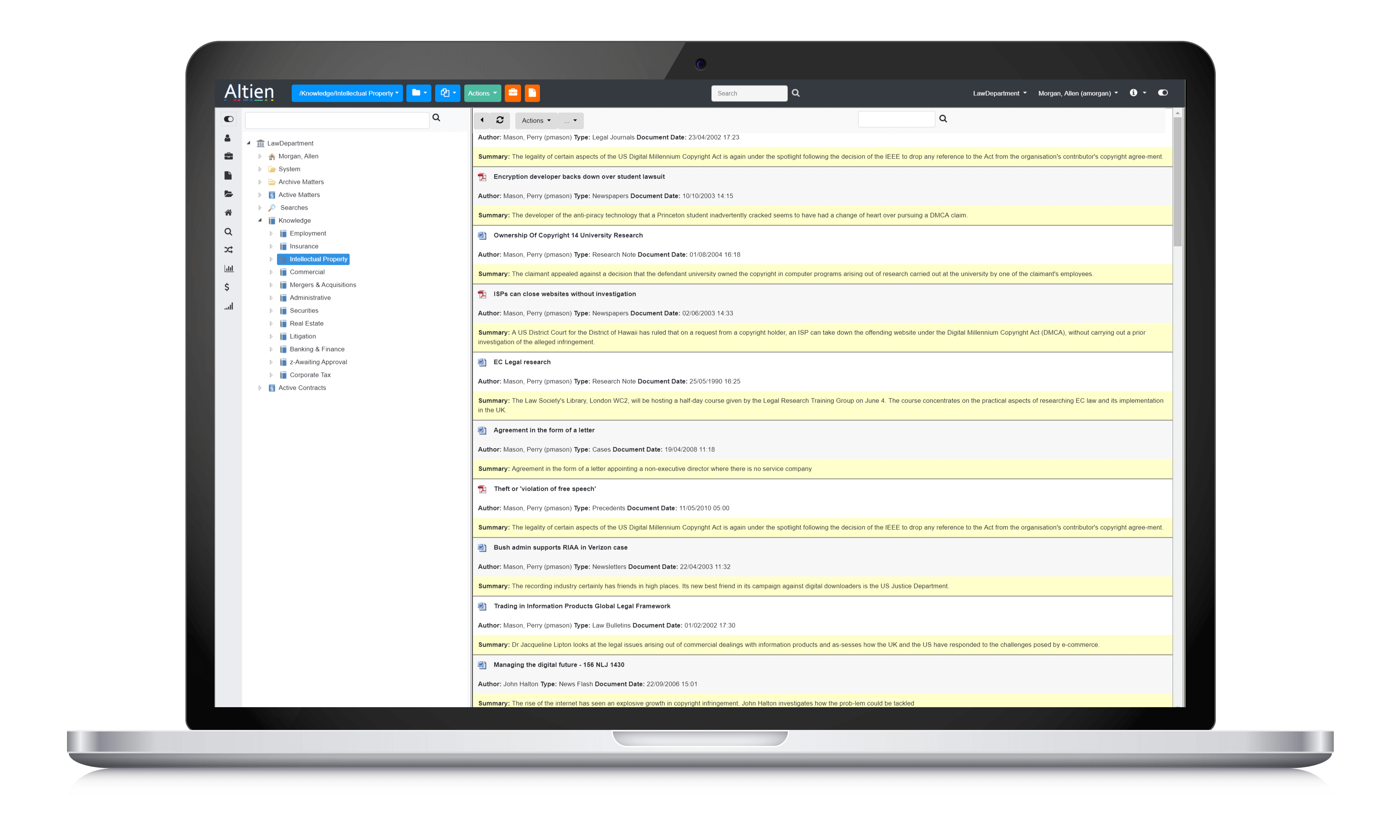Open the Morgan, Allen user menu
This screenshot has height=840, width=1400.
(x=1078, y=93)
